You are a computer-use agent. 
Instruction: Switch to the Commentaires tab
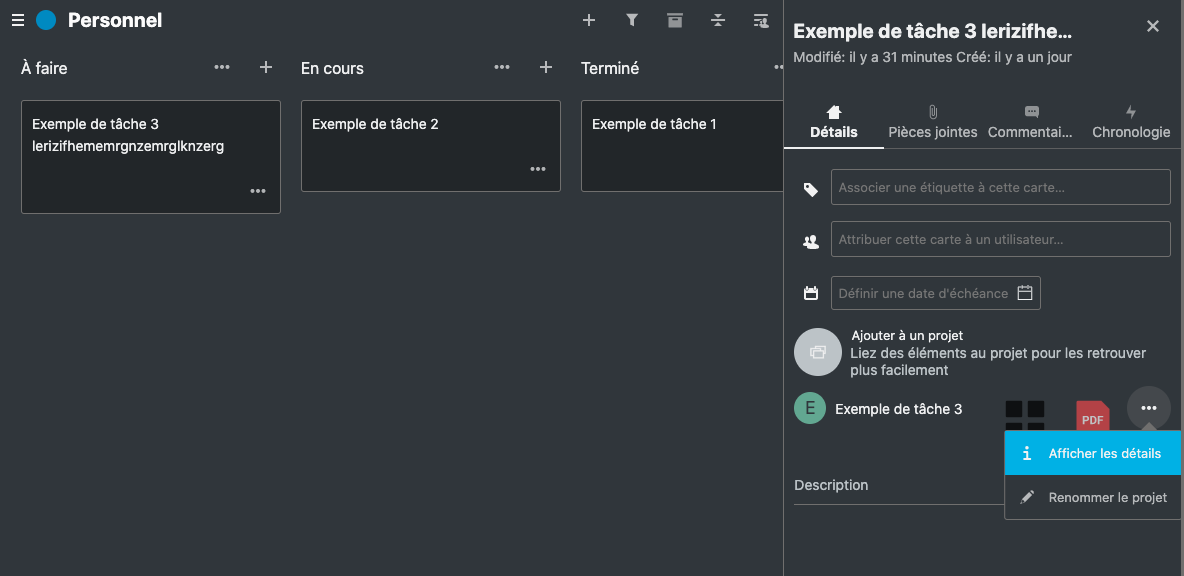click(x=1031, y=122)
